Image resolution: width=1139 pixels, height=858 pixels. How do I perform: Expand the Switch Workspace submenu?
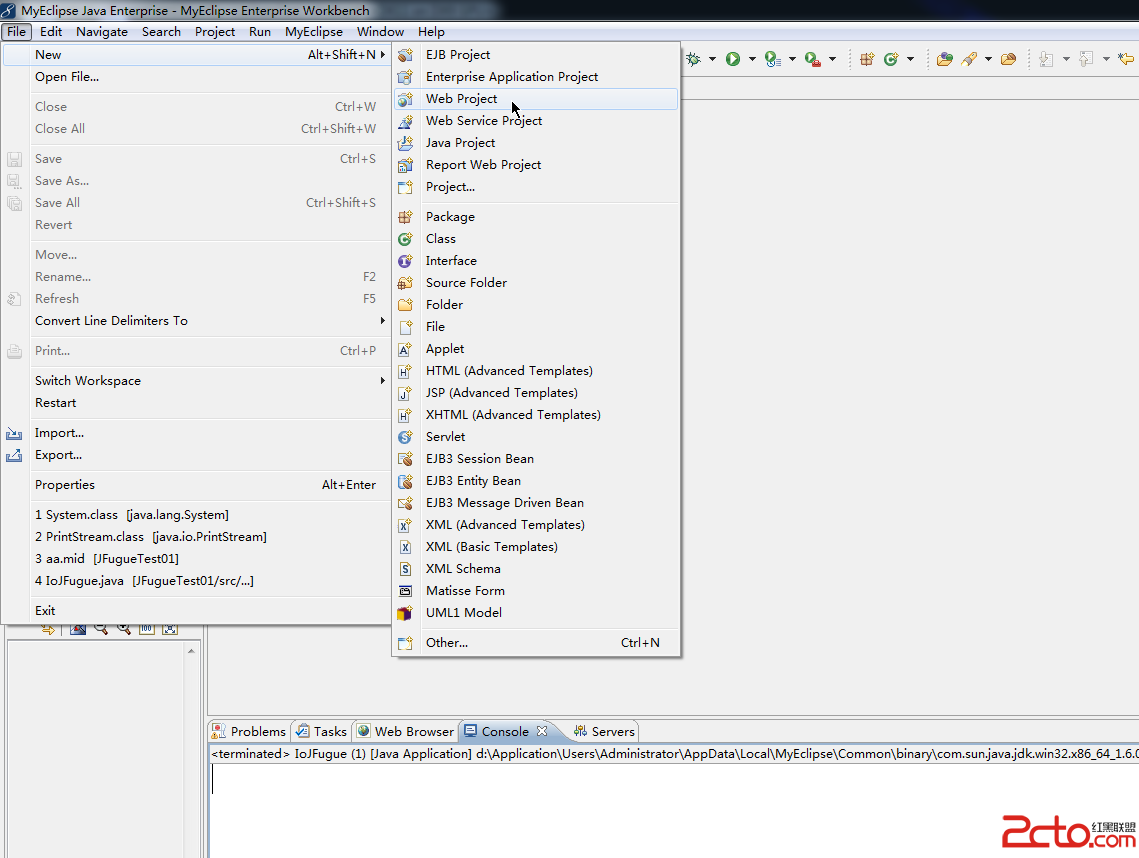(x=196, y=381)
